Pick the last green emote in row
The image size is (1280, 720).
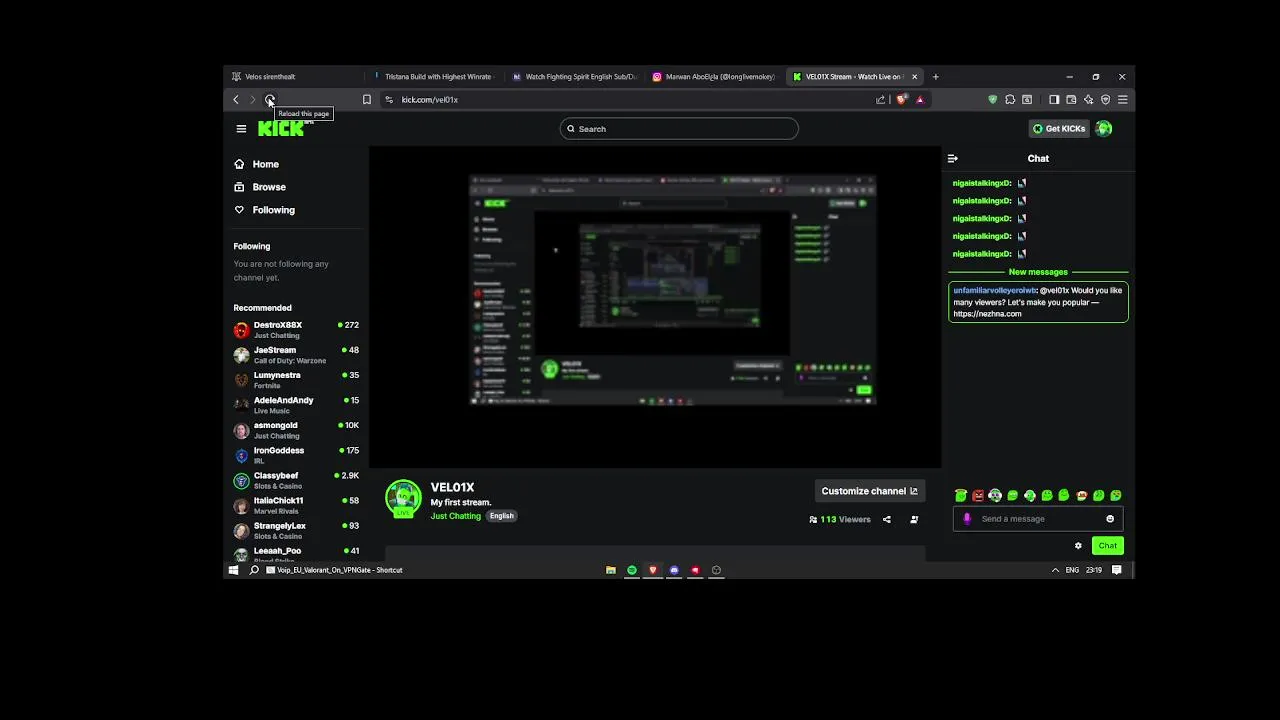coord(1116,496)
